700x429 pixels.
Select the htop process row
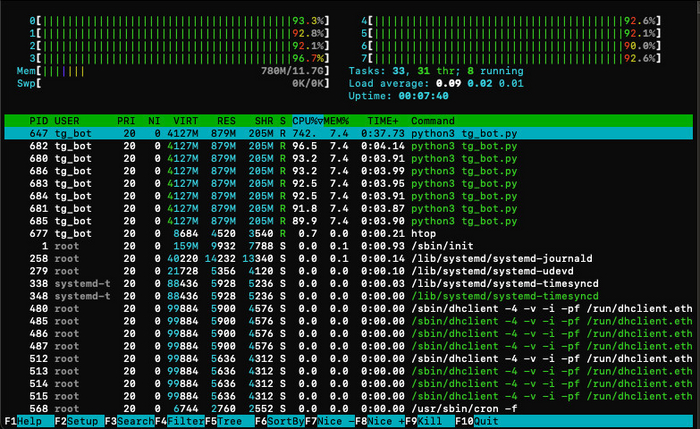(349, 232)
